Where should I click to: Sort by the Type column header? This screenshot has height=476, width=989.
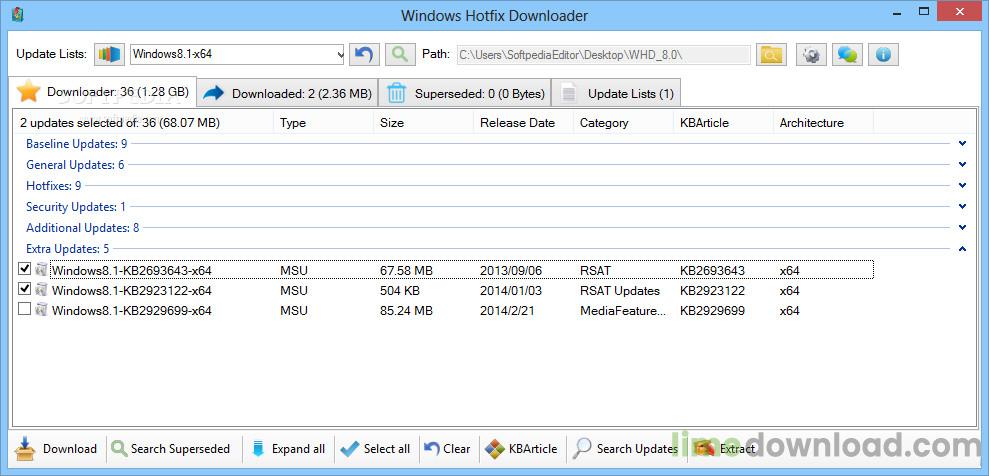[x=324, y=123]
